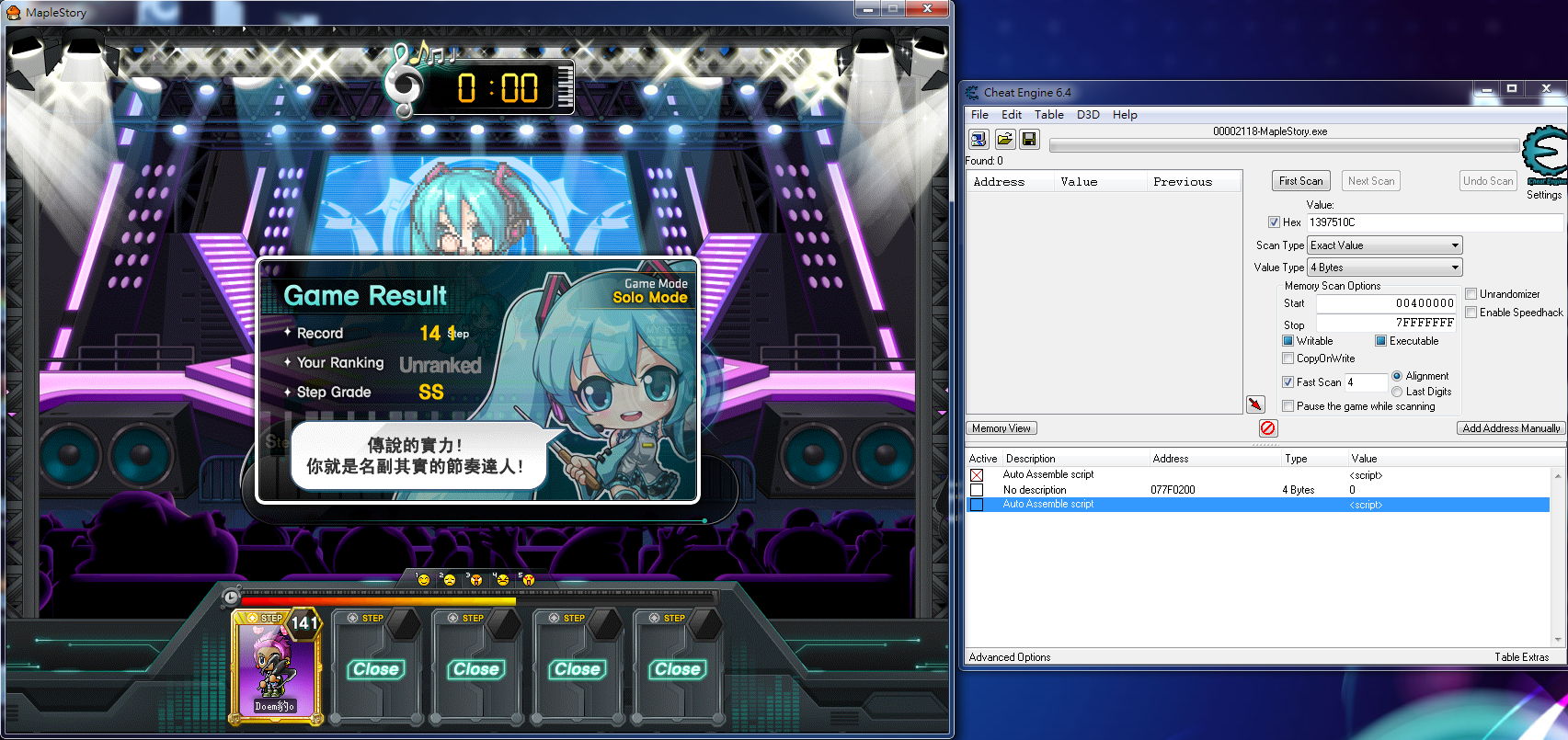Open the Value Type dropdown
The image size is (1568, 740).
pos(1384,268)
